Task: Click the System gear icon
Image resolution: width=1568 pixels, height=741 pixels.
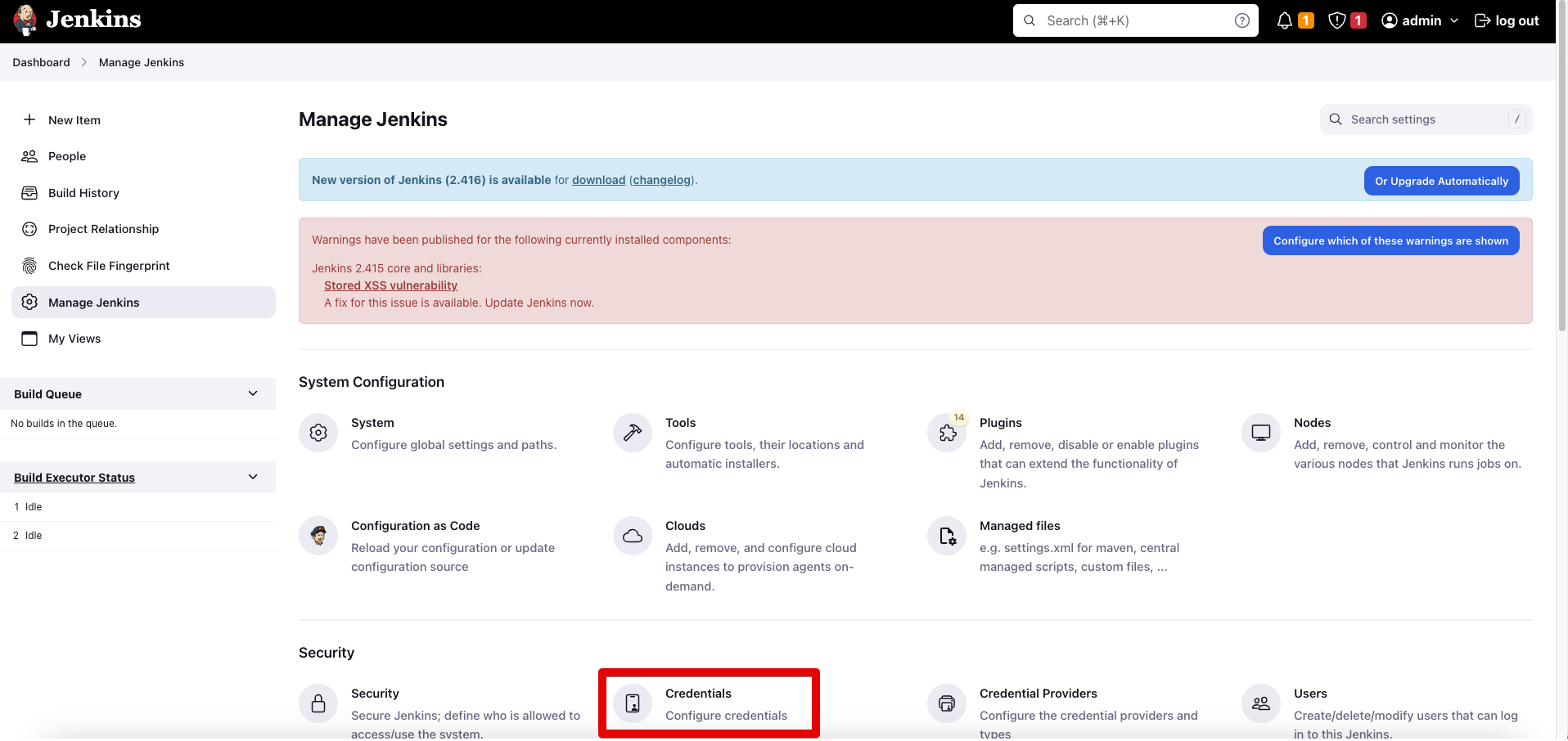Action: [318, 433]
